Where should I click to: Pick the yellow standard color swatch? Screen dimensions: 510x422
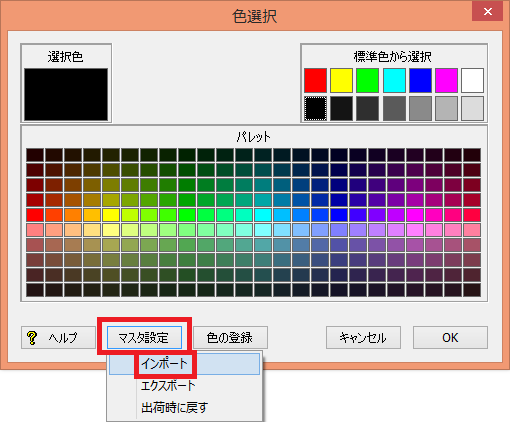coord(341,80)
